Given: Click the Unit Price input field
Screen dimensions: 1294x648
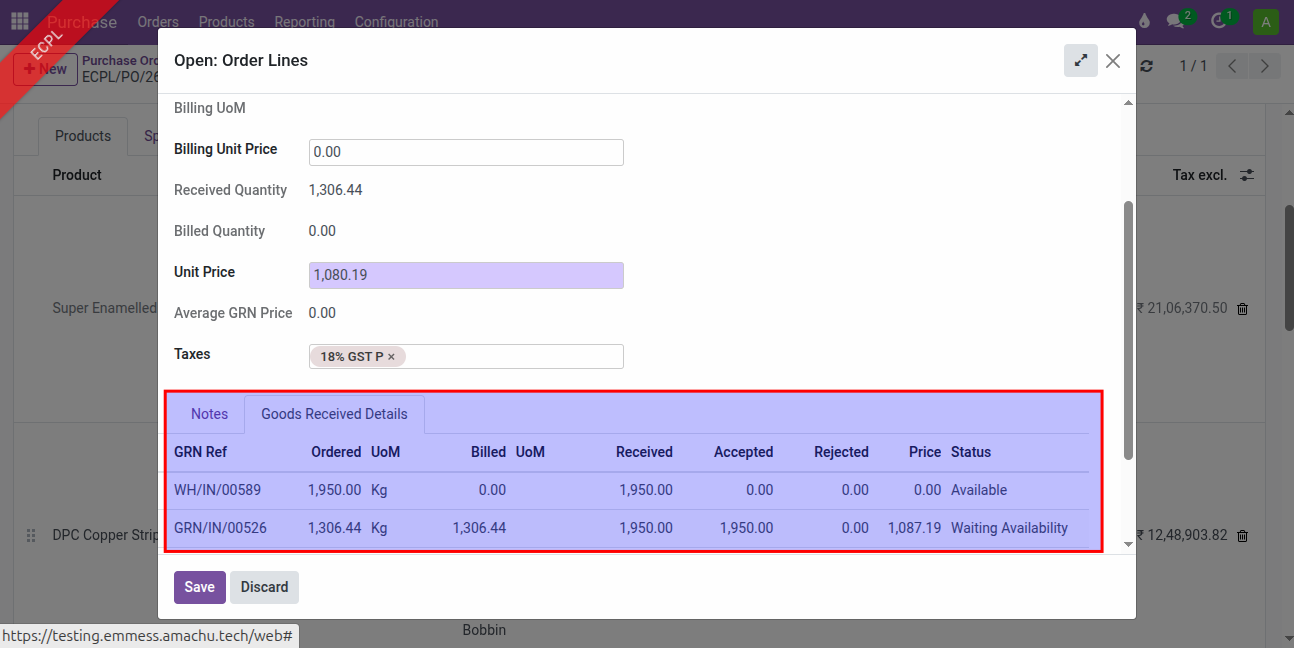Looking at the screenshot, I should click(466, 275).
